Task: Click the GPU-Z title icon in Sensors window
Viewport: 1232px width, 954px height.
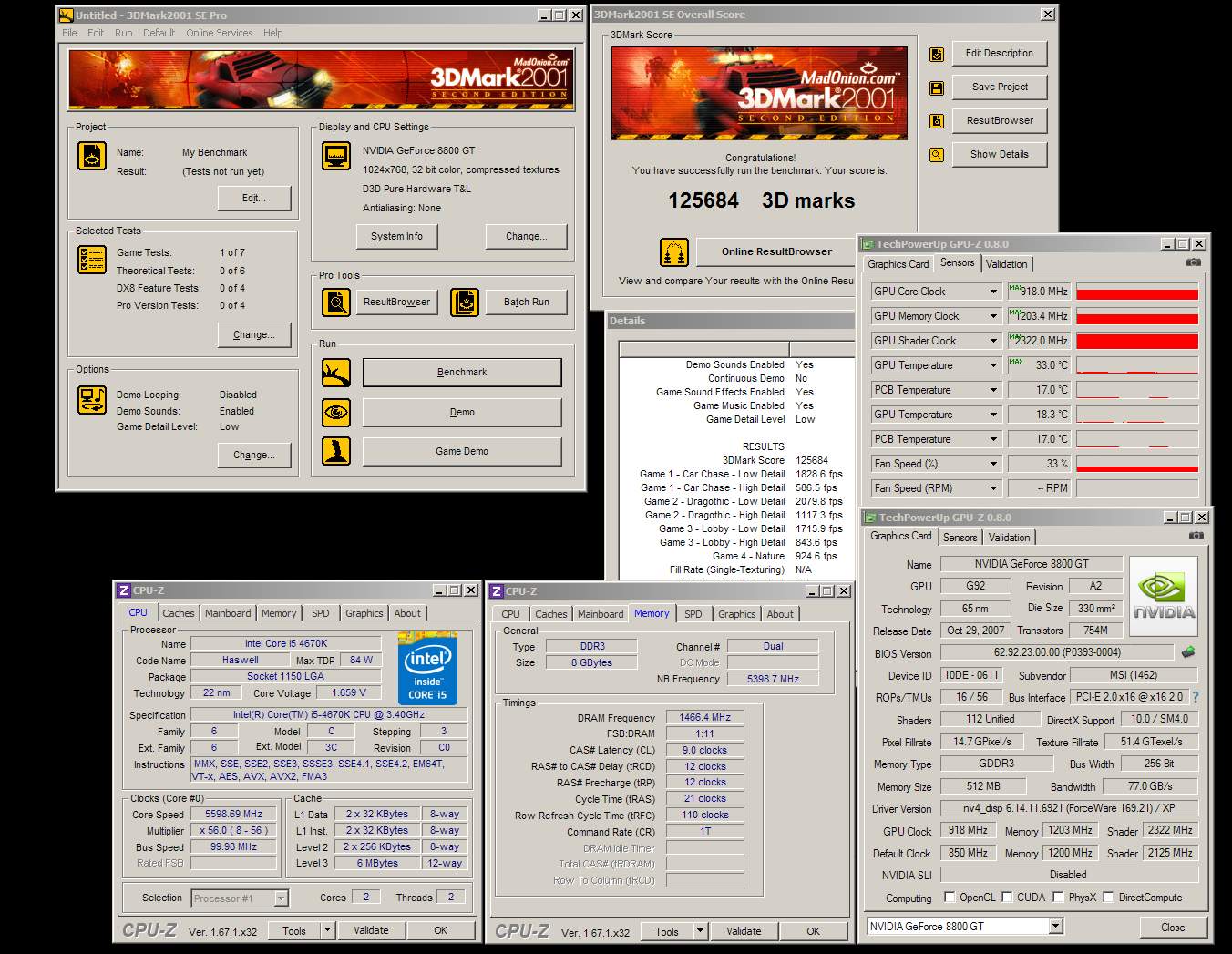Action: click(868, 244)
